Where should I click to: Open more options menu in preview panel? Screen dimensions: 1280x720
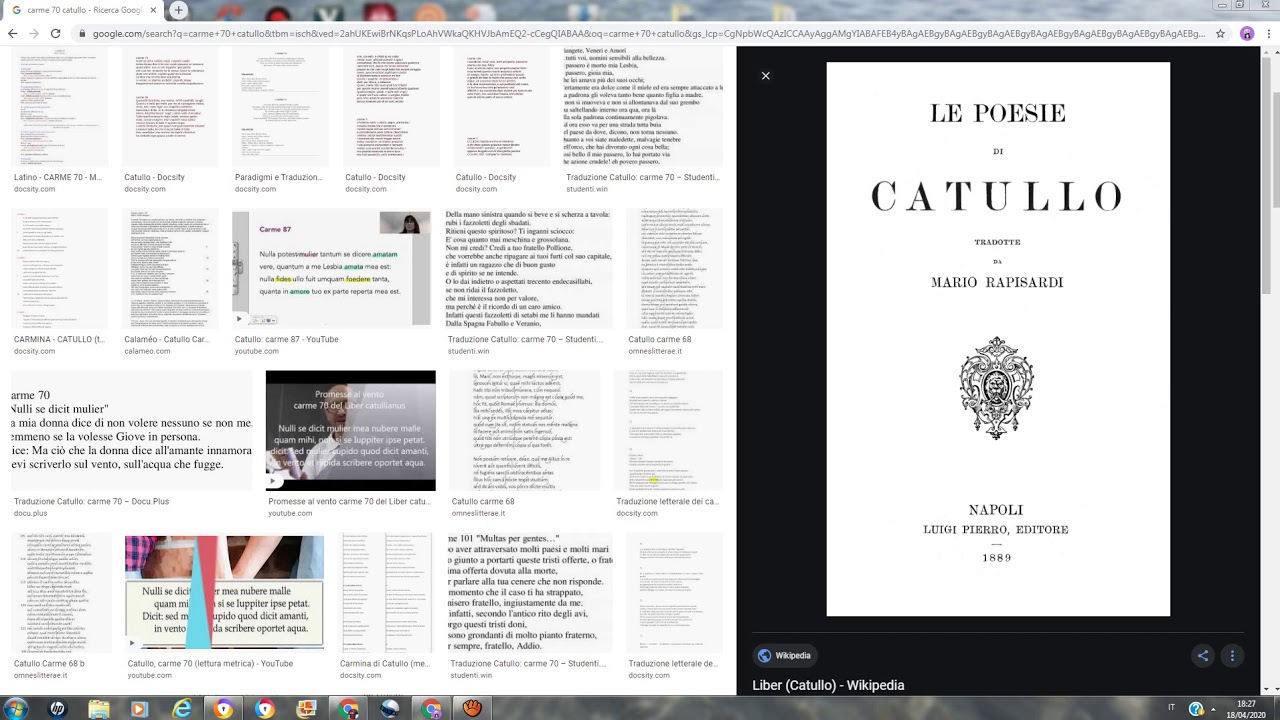click(x=1232, y=656)
